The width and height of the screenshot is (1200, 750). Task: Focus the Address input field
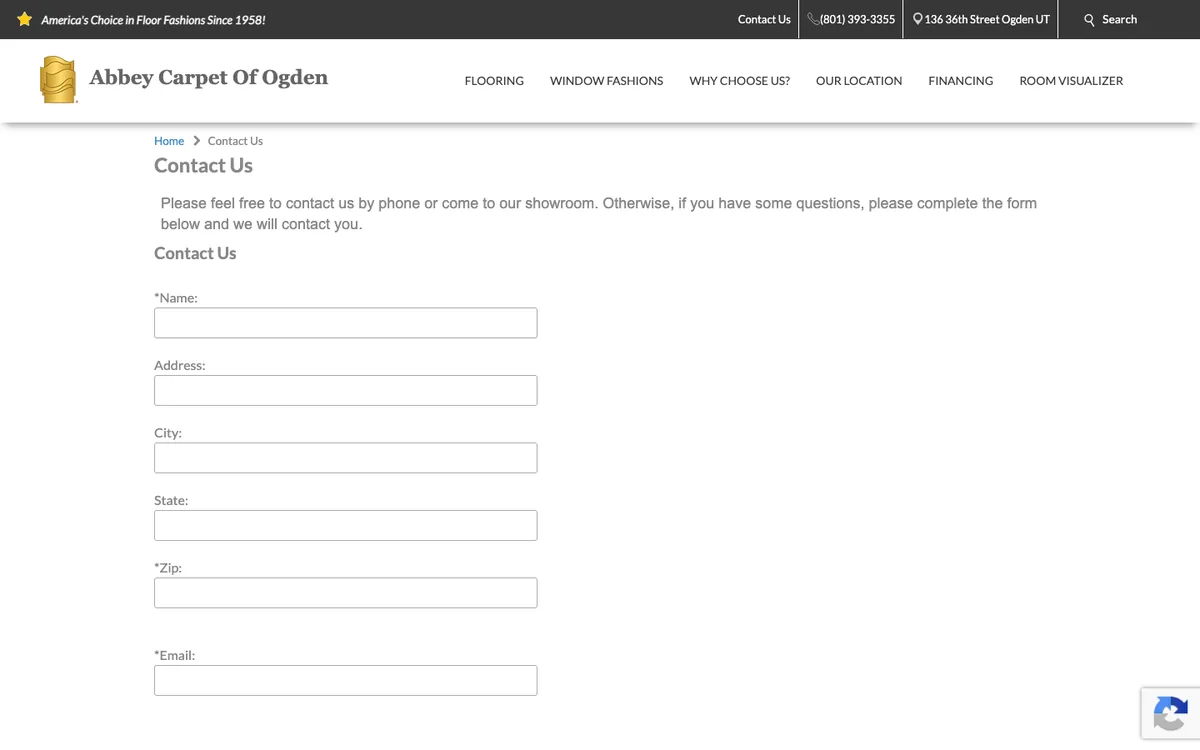pos(345,390)
